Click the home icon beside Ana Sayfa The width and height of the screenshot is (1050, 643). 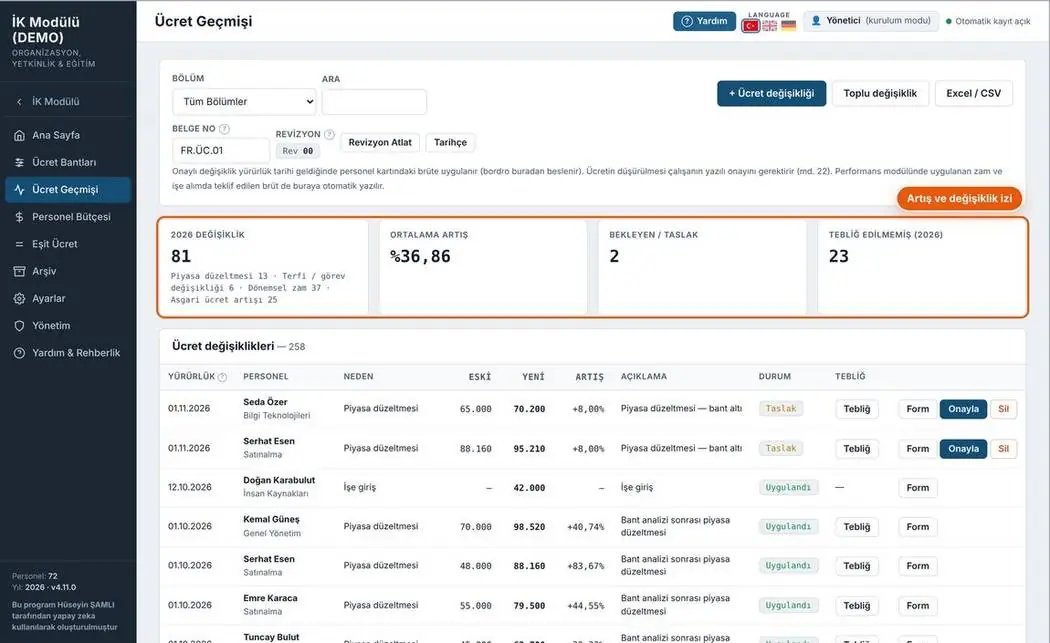click(19, 135)
